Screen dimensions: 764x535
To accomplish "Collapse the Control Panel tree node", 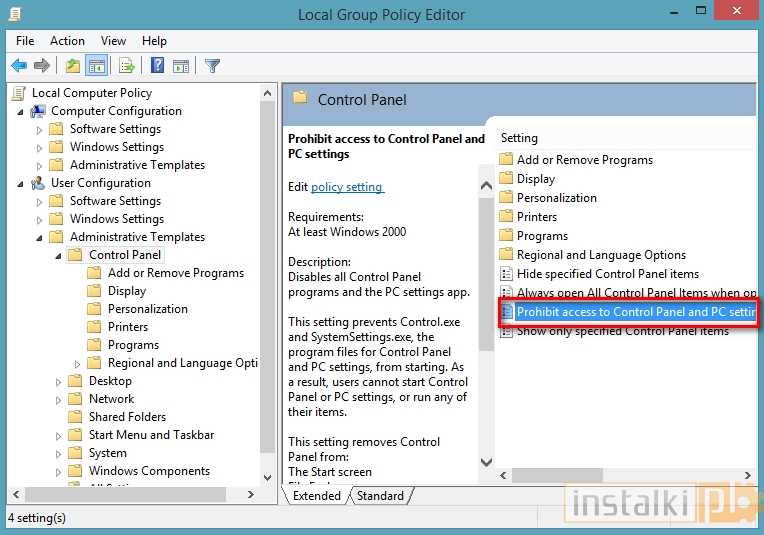I will coord(58,256).
